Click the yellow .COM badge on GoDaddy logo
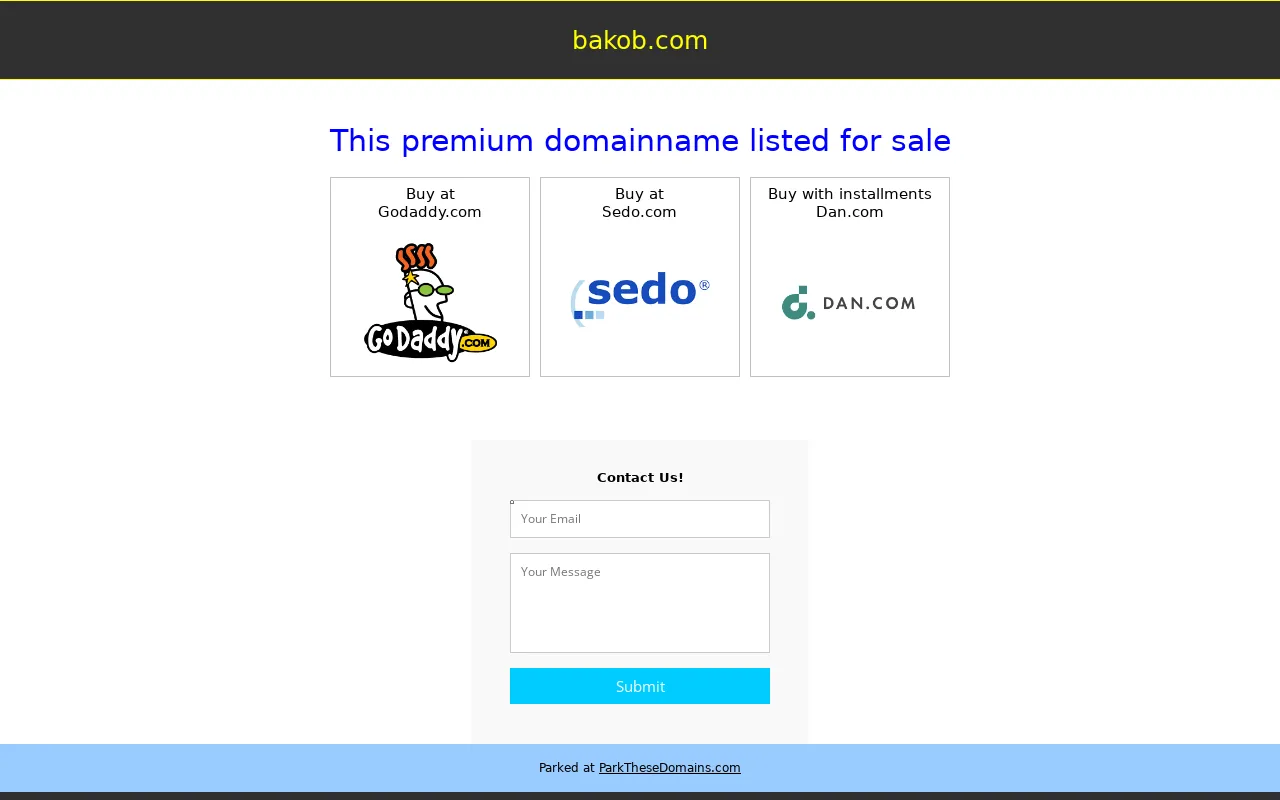This screenshot has height=800, width=1280. (477, 343)
